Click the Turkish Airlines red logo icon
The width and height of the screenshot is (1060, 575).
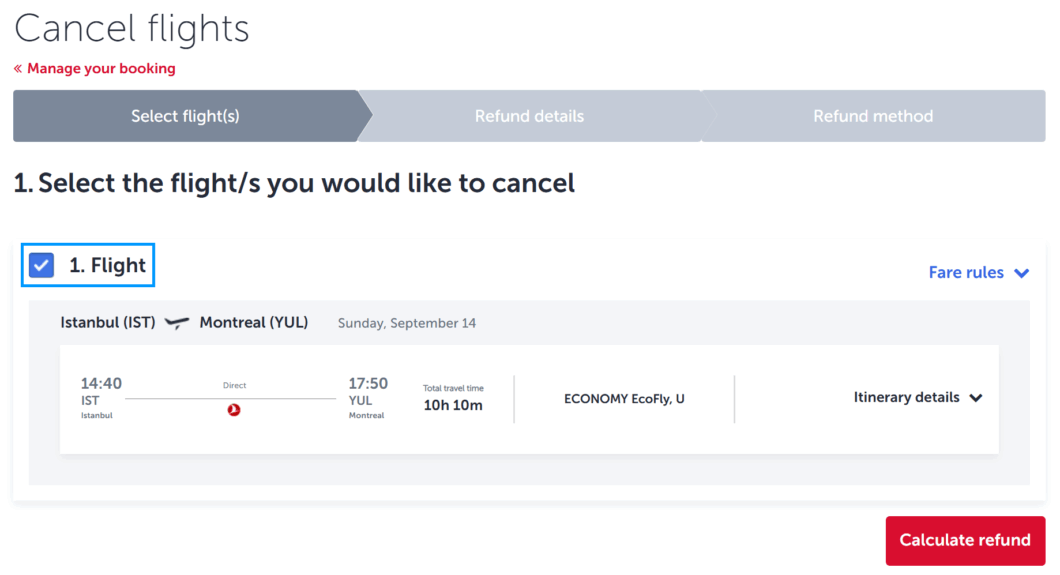(x=234, y=409)
